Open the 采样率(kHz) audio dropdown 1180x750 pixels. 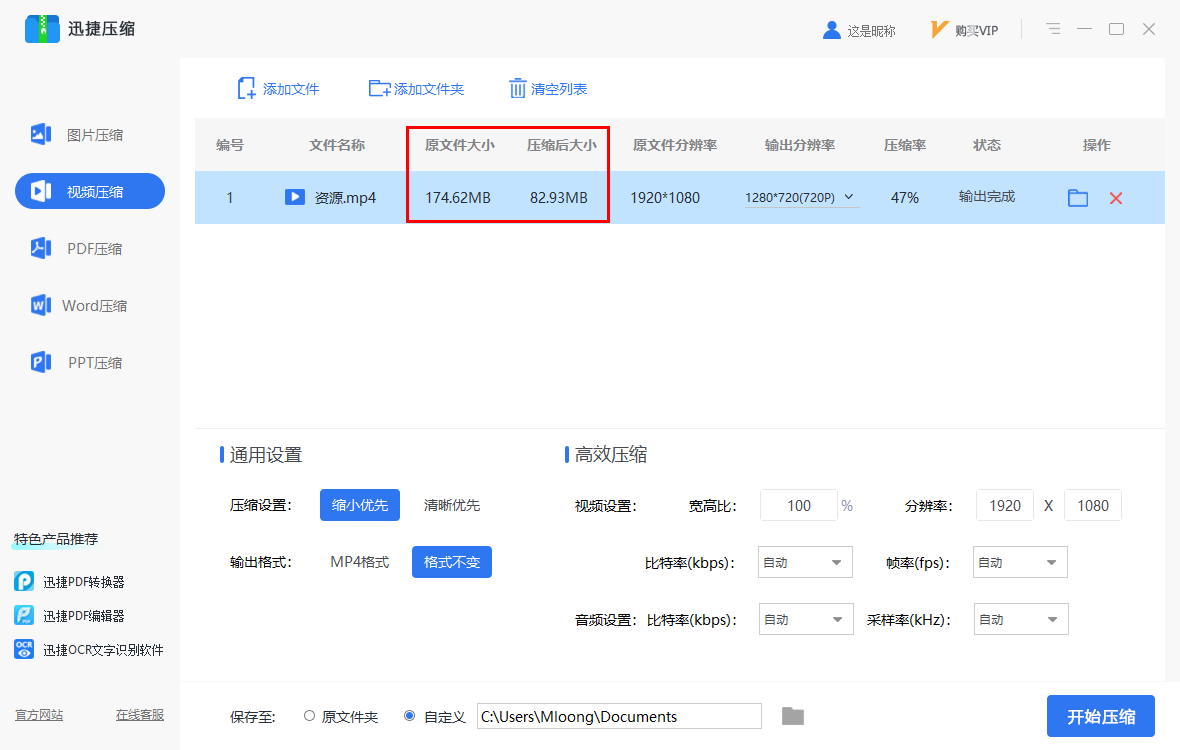1020,619
